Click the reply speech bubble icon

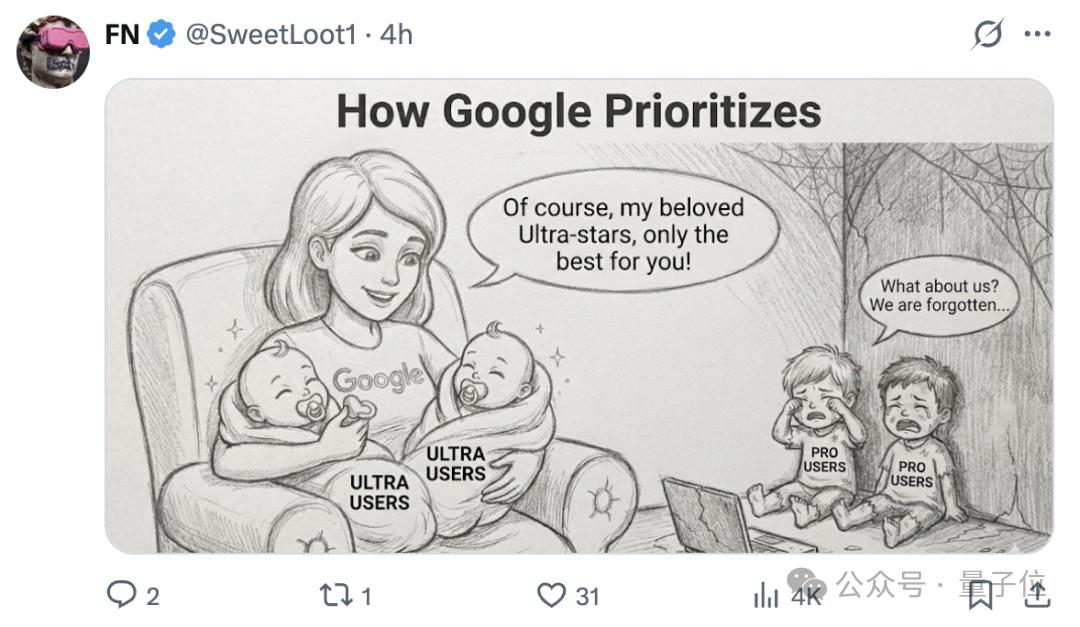pyautogui.click(x=121, y=596)
